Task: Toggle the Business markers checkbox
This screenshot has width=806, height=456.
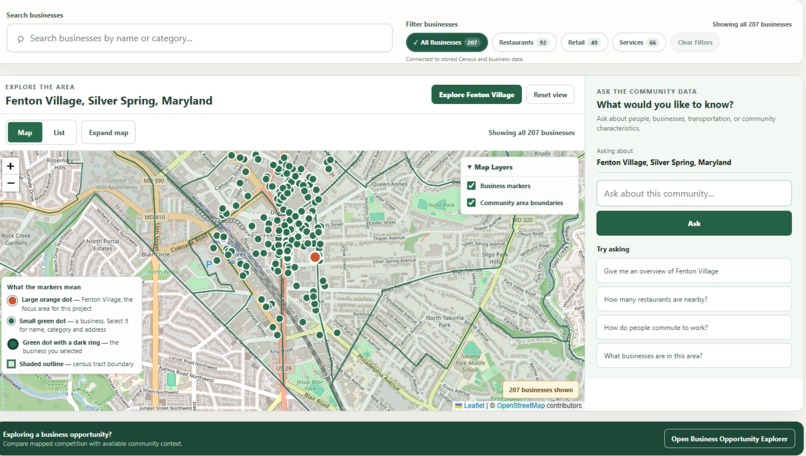Action: point(471,186)
